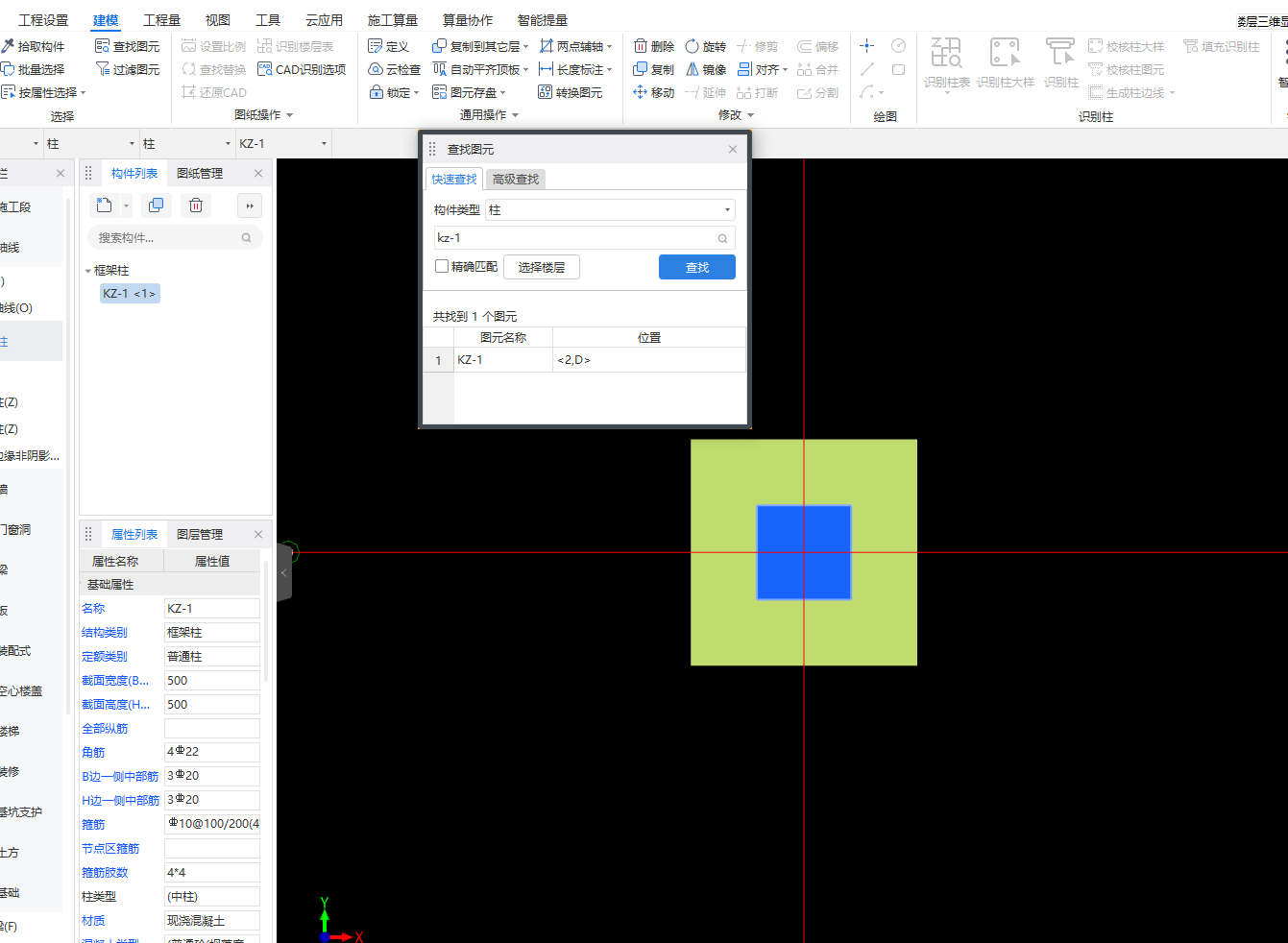Activate the 镜像 mirror tool

pyautogui.click(x=706, y=69)
